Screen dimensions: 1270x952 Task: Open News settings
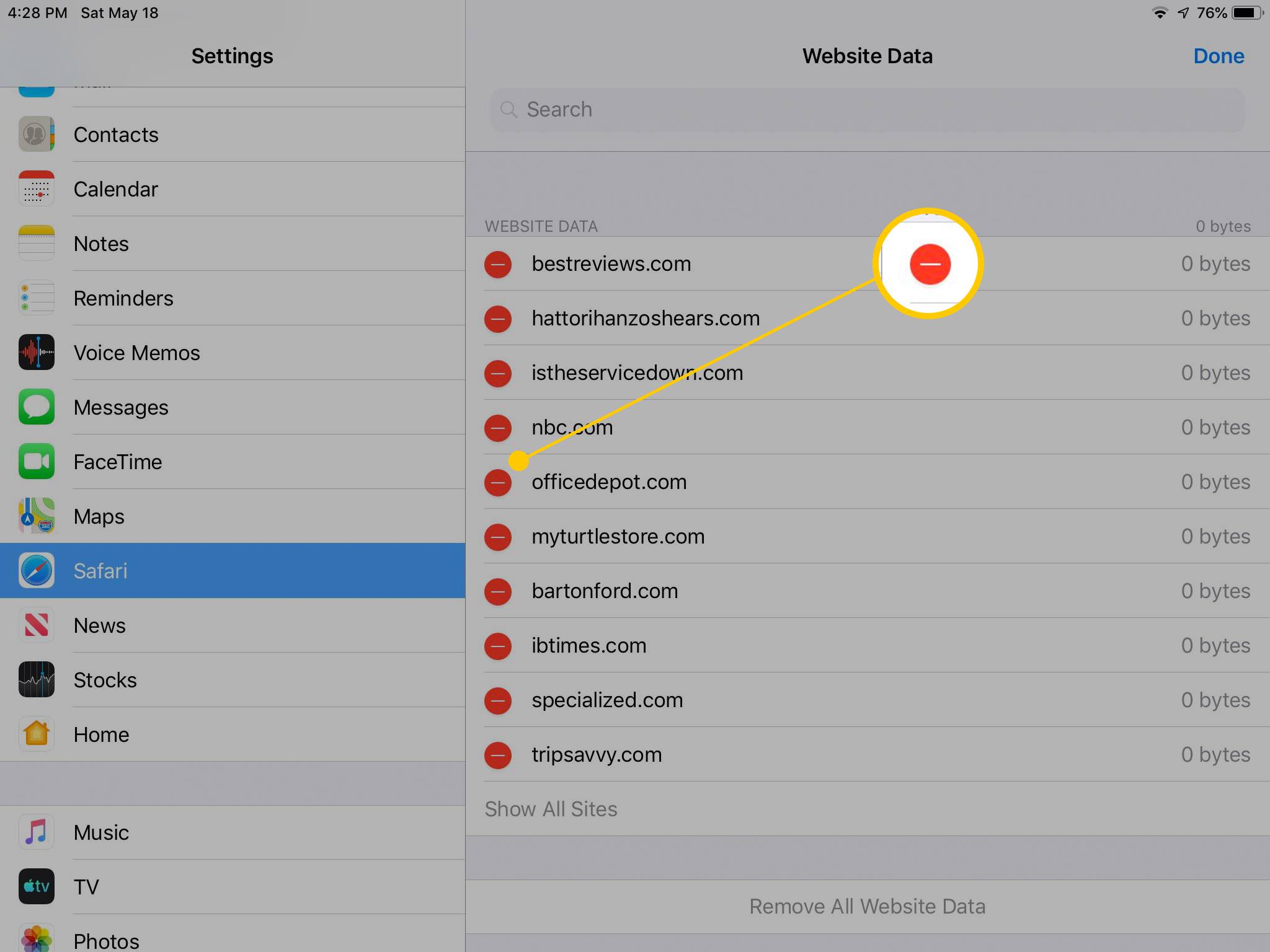tap(233, 625)
